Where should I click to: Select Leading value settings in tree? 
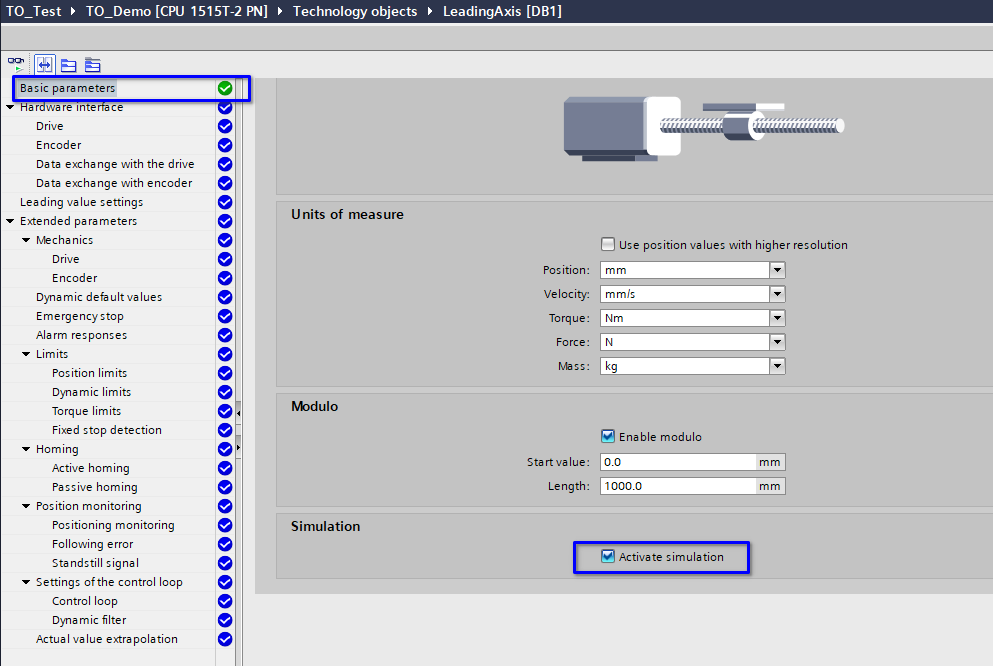pos(81,202)
